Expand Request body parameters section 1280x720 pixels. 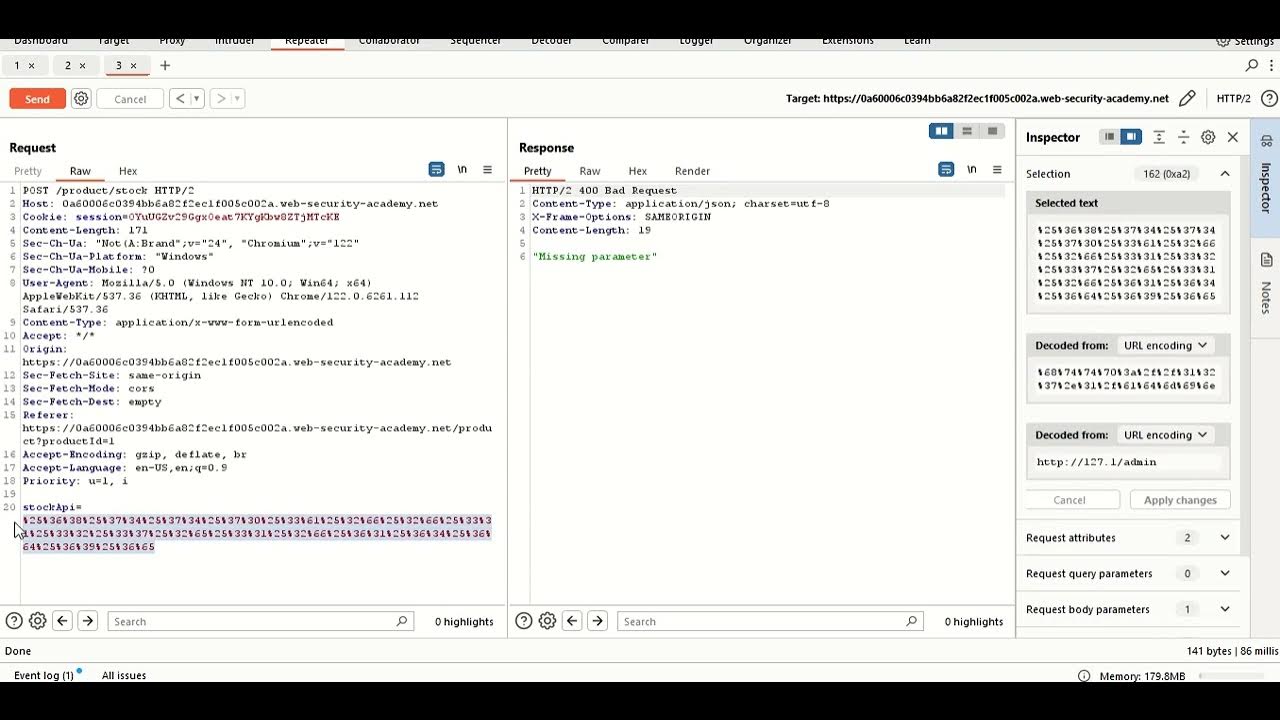pyautogui.click(x=1128, y=609)
